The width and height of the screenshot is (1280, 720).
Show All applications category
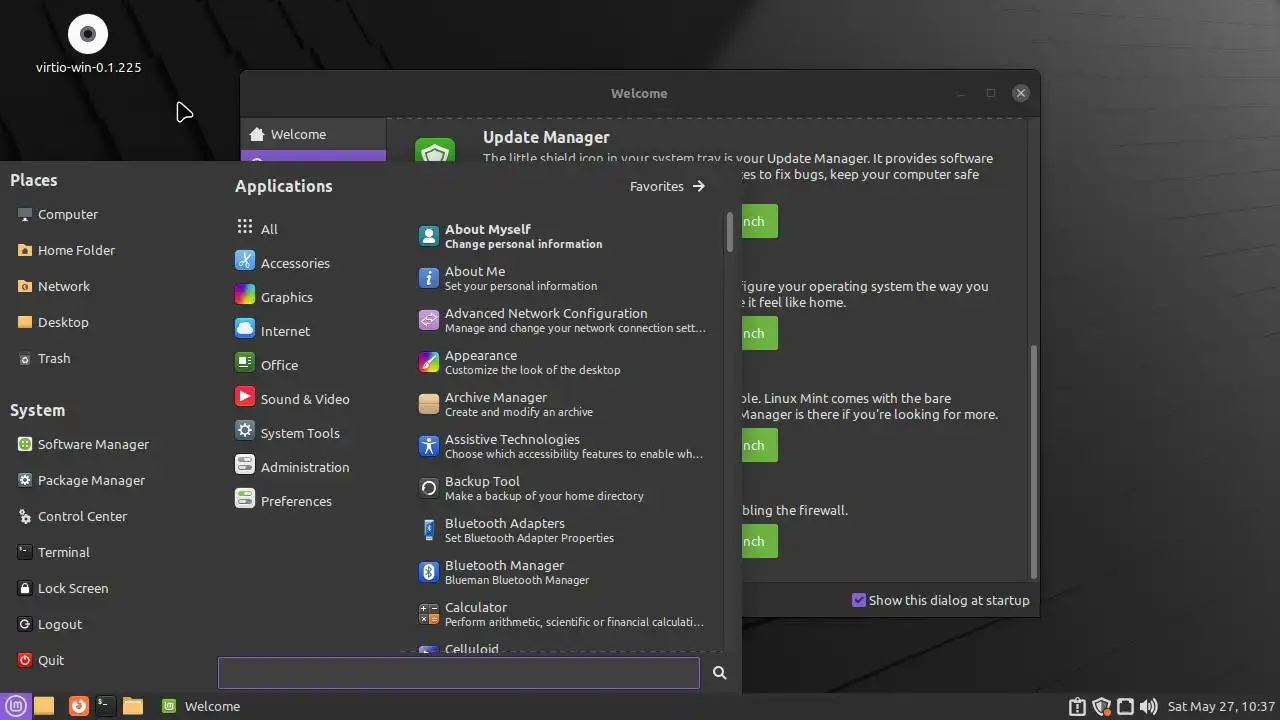tap(257, 228)
